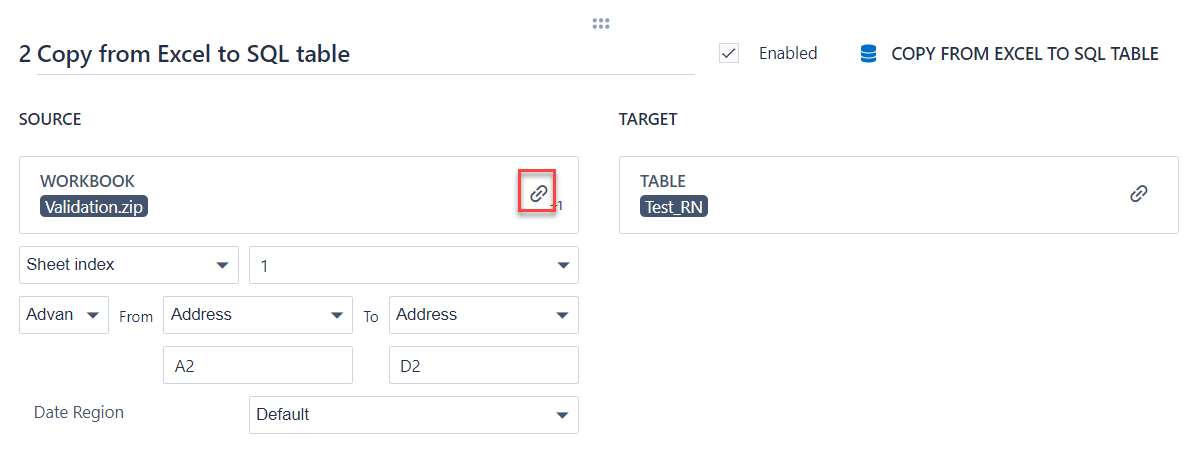Click the COPY FROM EXCEL TO SQL TABLE label
The image size is (1188, 453).
click(1024, 54)
